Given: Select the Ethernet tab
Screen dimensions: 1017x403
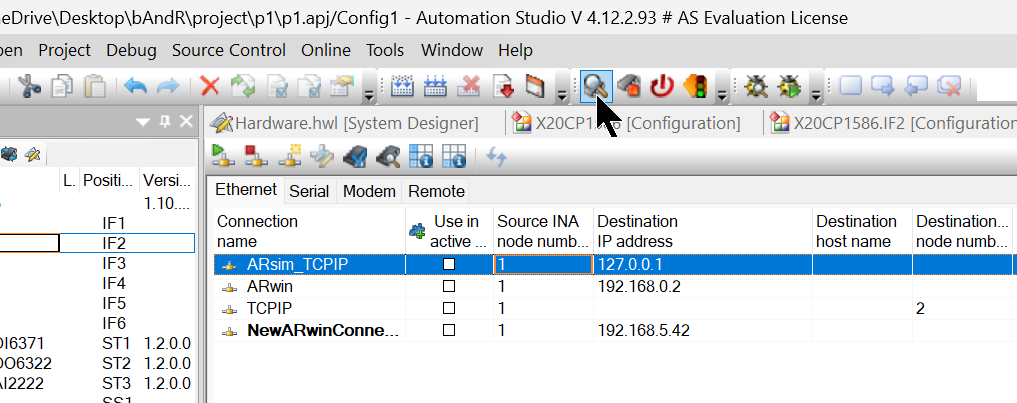Looking at the screenshot, I should click(246, 190).
